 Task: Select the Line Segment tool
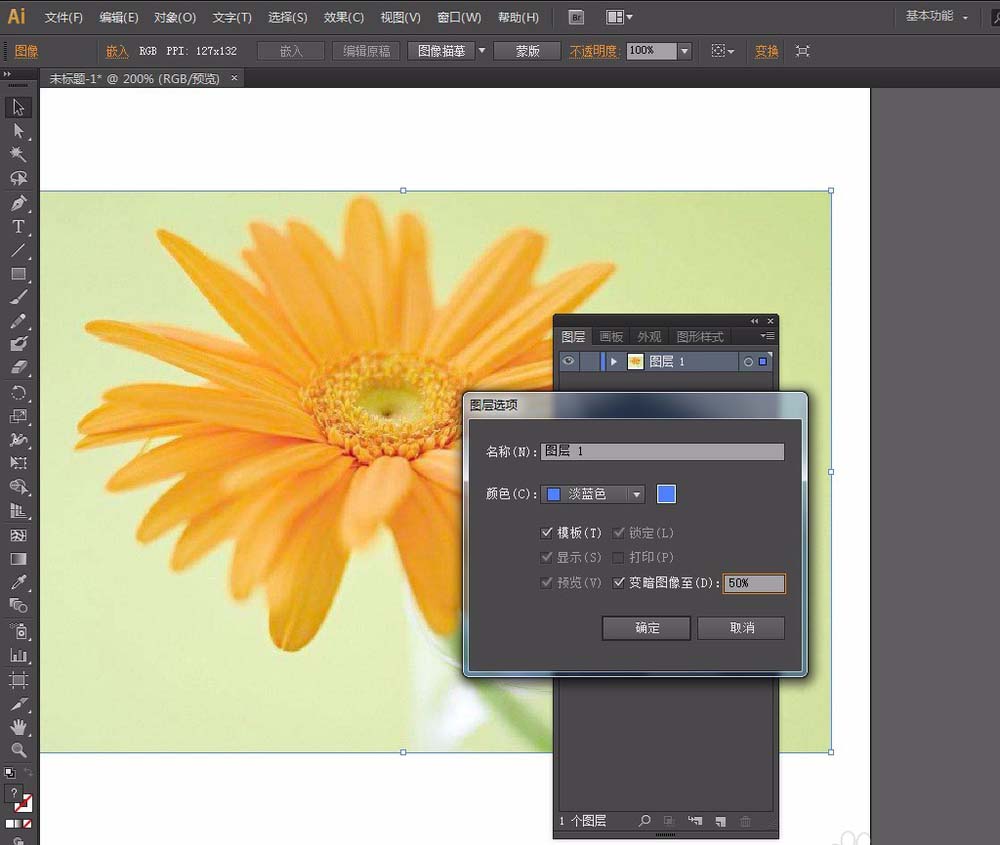click(18, 250)
